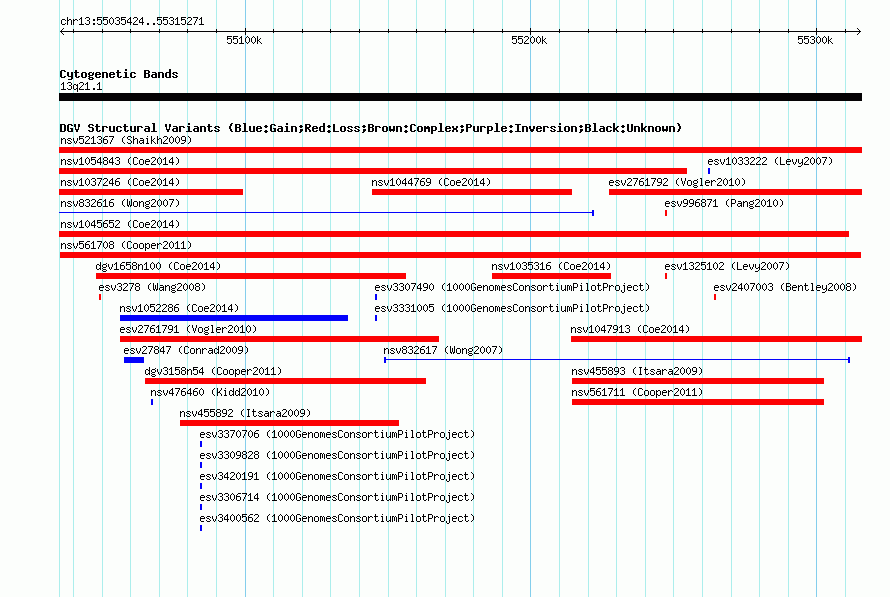Open esv3331005 1000GenomesConsortiumPilotProject label
890x597 pixels.
(512, 308)
